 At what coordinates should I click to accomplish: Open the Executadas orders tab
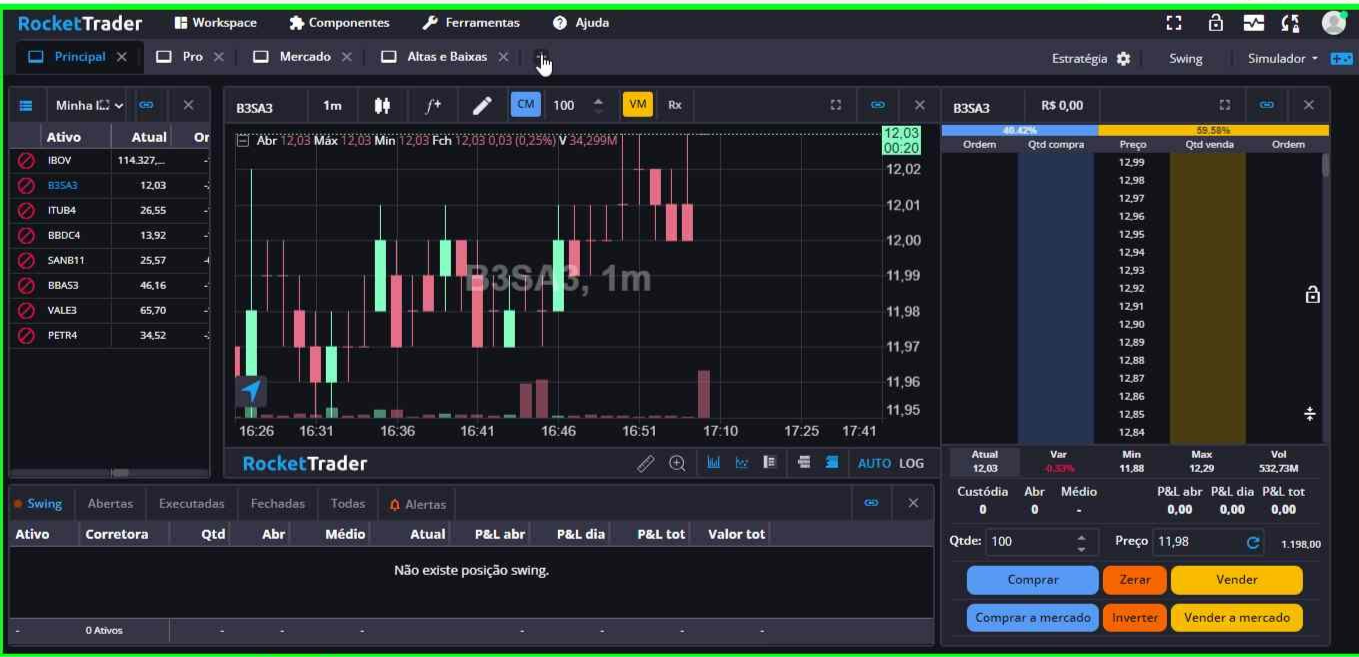[x=191, y=504]
